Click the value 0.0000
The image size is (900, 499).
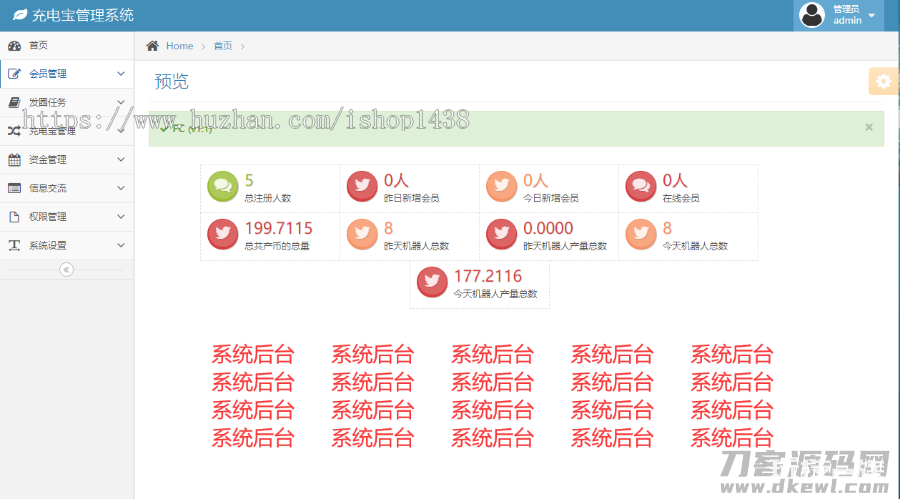548,228
